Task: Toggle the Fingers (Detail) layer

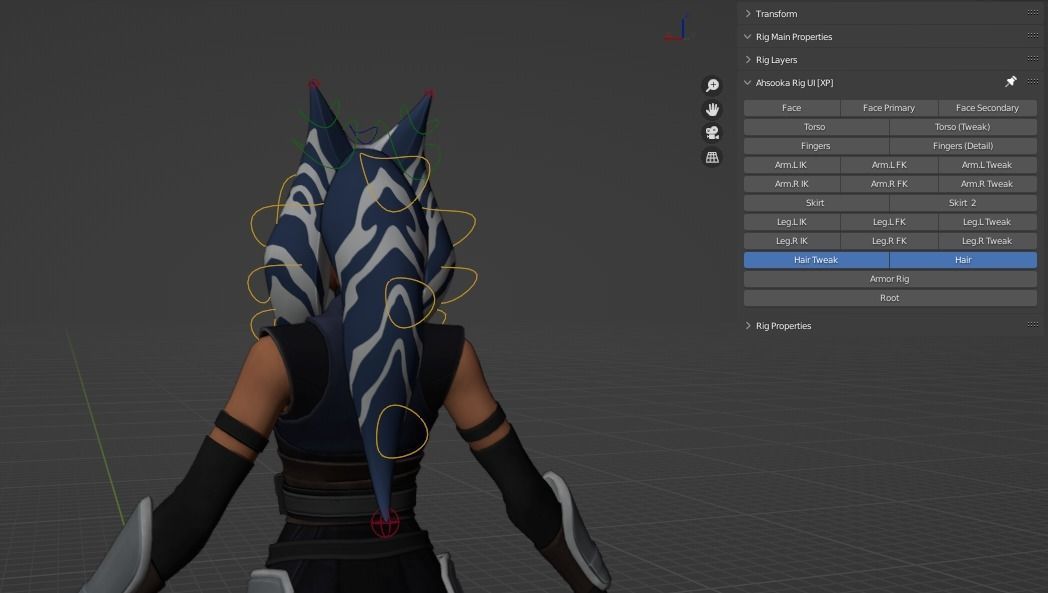Action: [963, 146]
